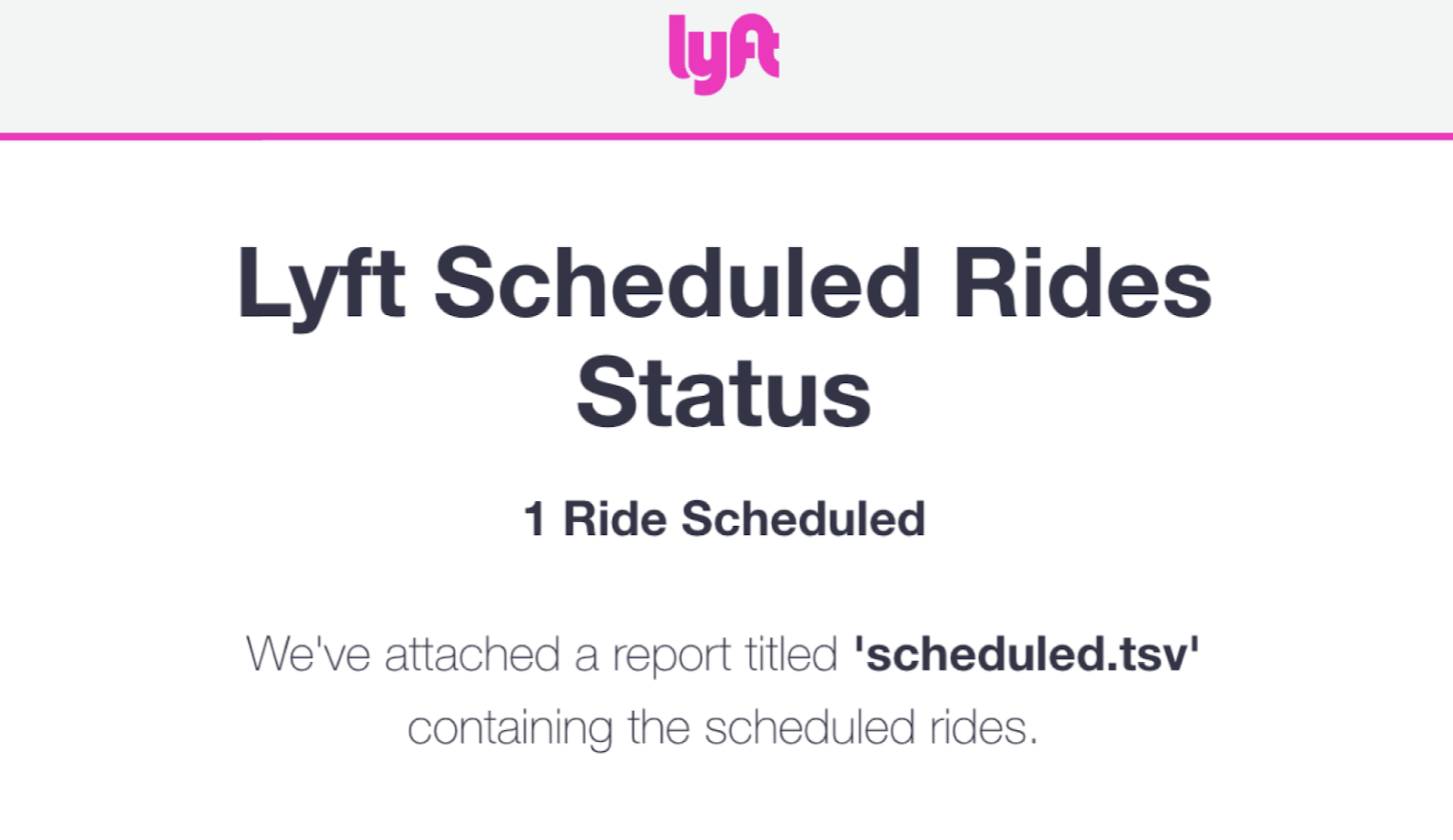Viewport: 1453px width, 840px height.
Task: Select the '1 Ride Scheduled' subheading
Action: point(724,519)
